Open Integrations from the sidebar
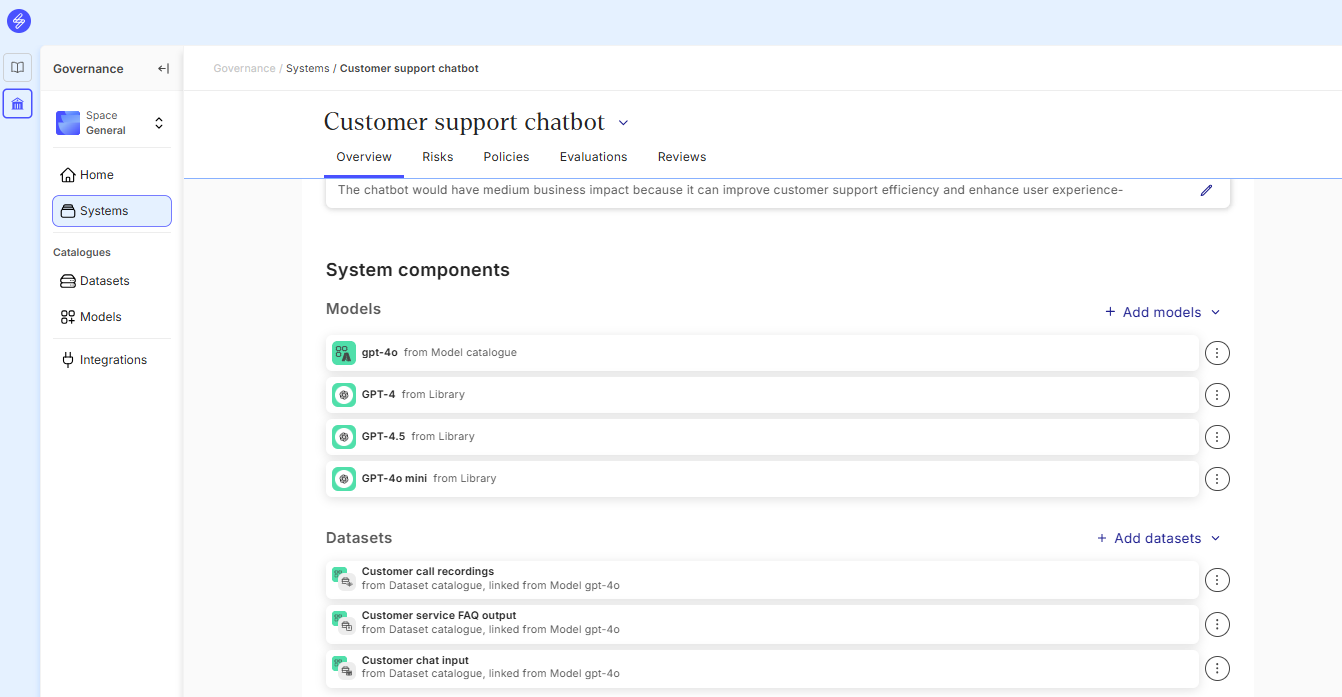The width and height of the screenshot is (1342, 697). tap(112, 360)
